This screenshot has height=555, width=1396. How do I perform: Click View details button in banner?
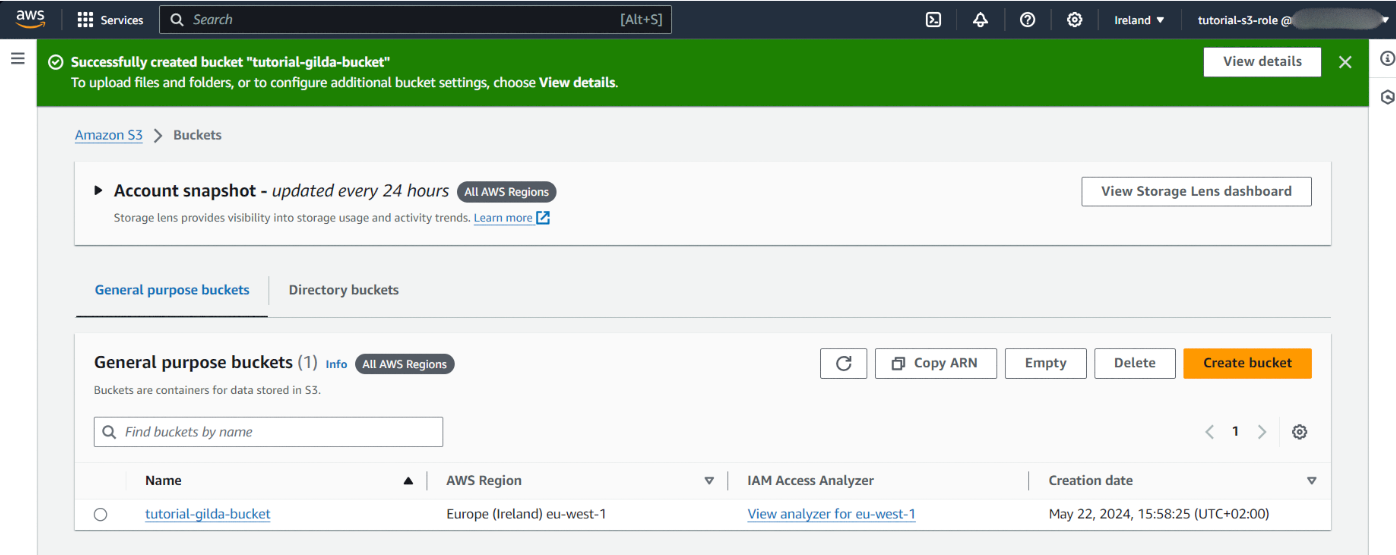click(x=1262, y=62)
